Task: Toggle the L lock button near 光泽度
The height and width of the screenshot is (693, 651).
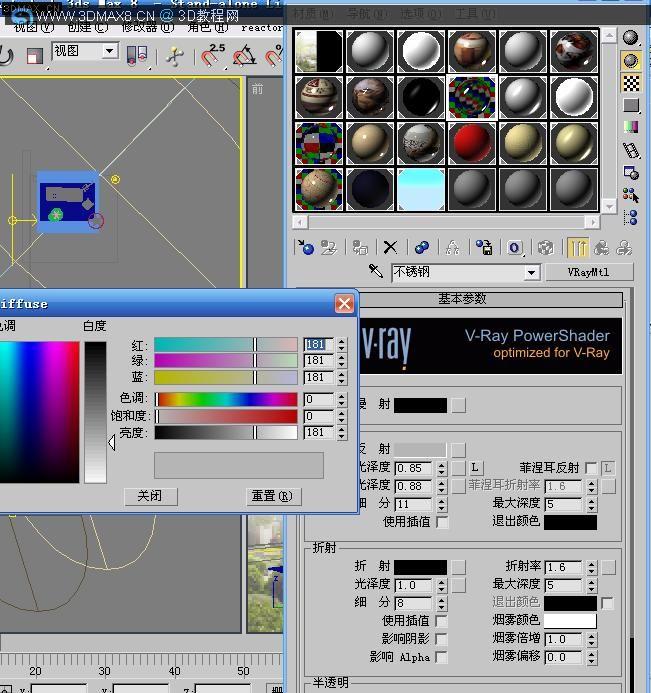Action: point(476,468)
